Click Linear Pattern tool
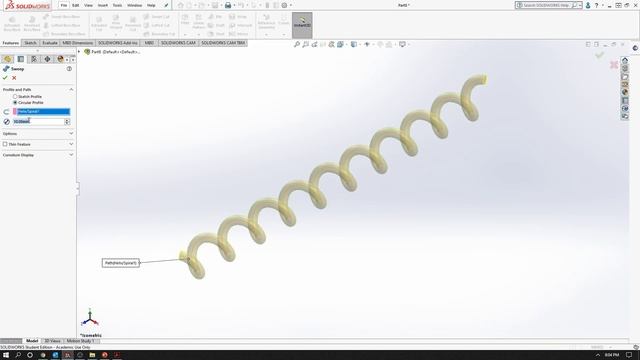Viewport: 640px width, 360px height. [198, 22]
